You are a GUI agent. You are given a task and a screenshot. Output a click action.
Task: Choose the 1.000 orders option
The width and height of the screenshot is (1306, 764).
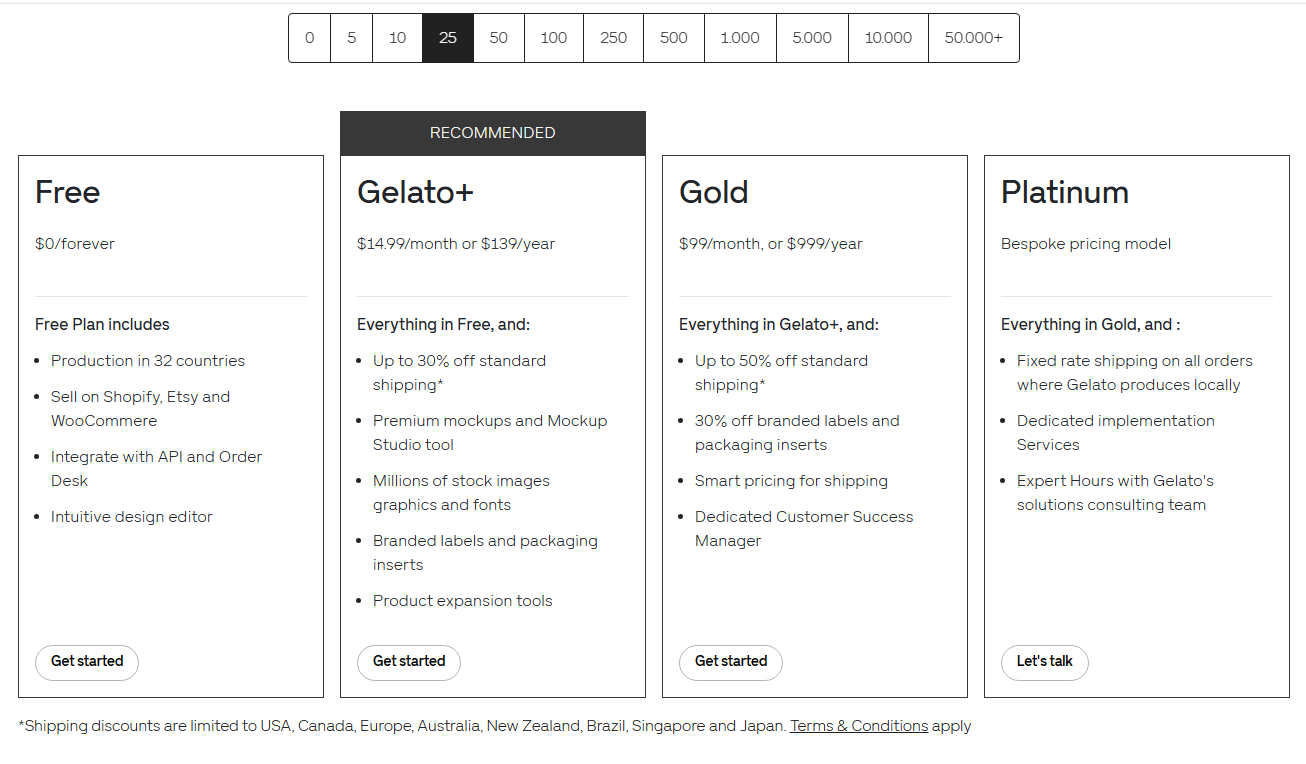(x=740, y=38)
